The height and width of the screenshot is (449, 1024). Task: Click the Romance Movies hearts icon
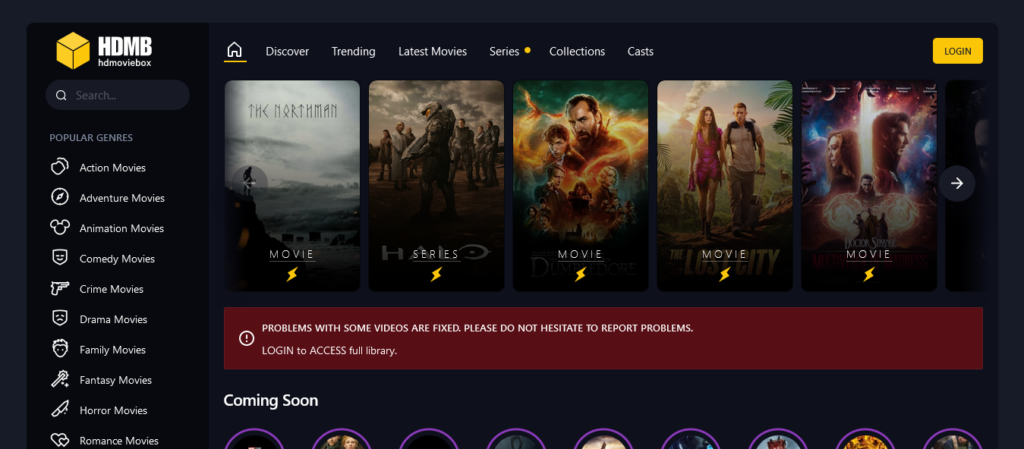59,440
